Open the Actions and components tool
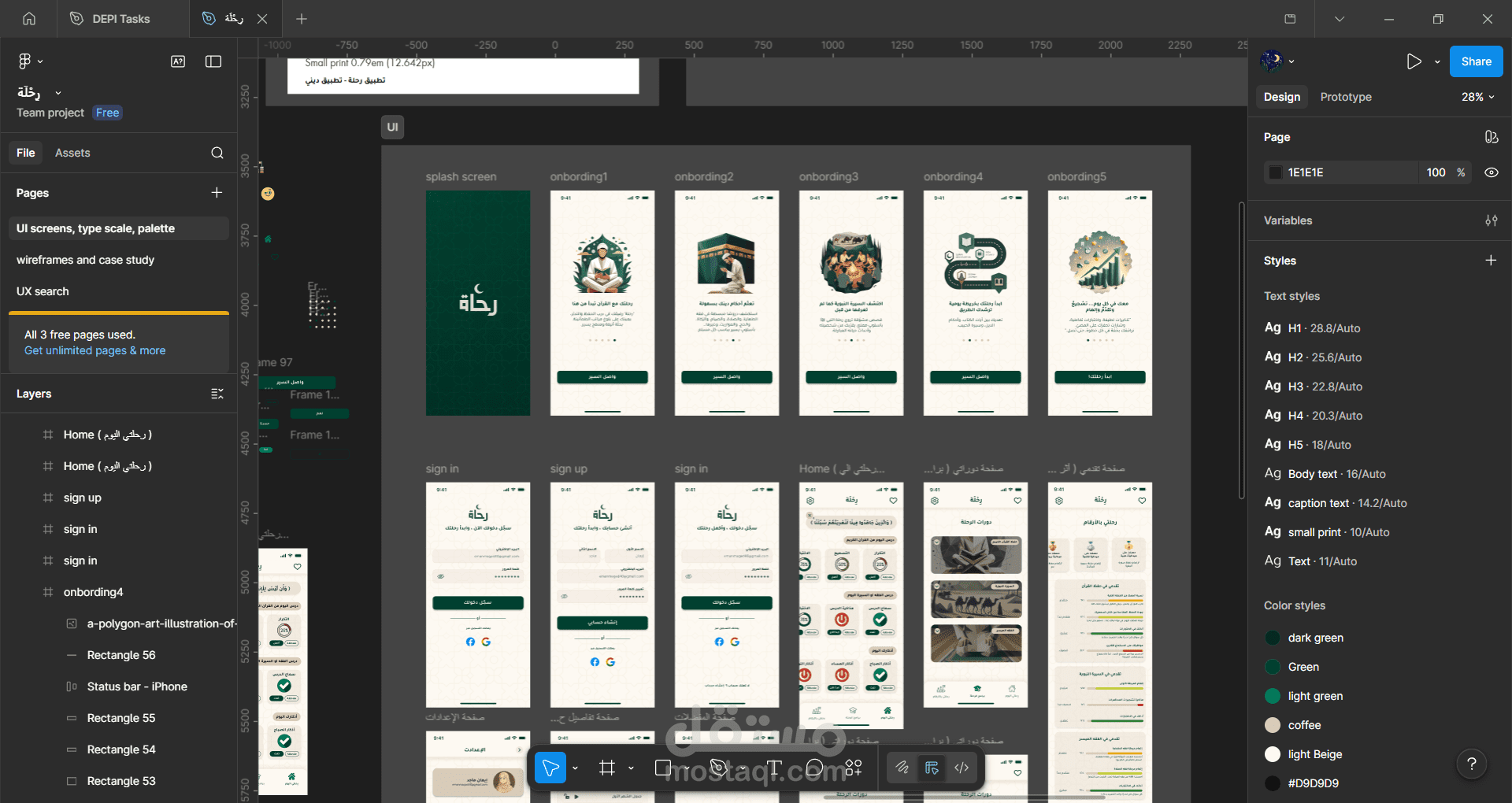 (x=854, y=768)
